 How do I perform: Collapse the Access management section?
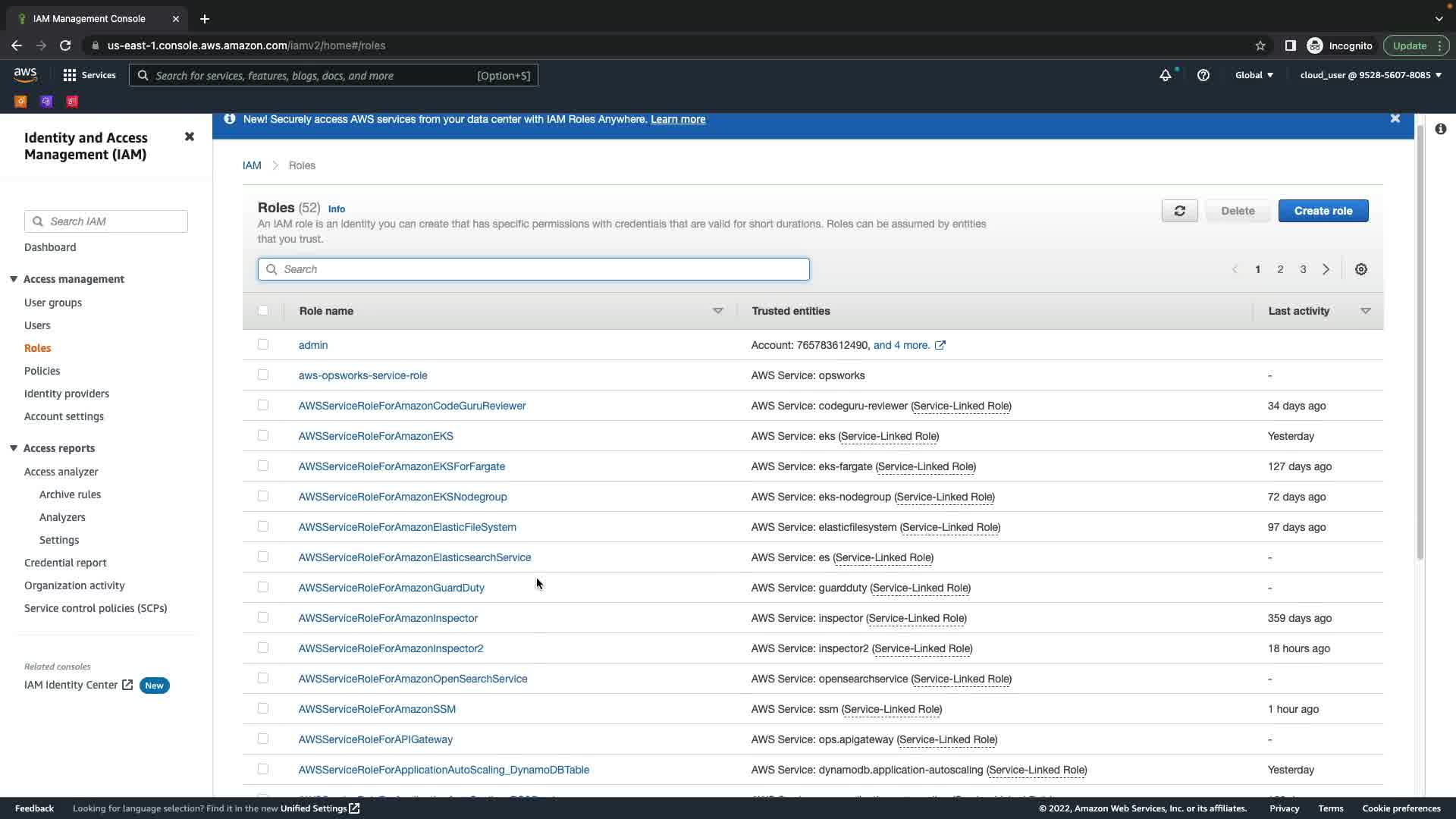click(14, 279)
